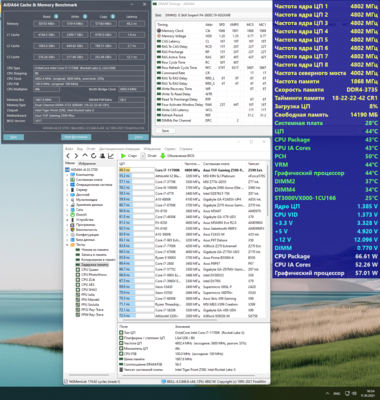Select the memory copy test (Копирование в памяти)

coord(98,260)
